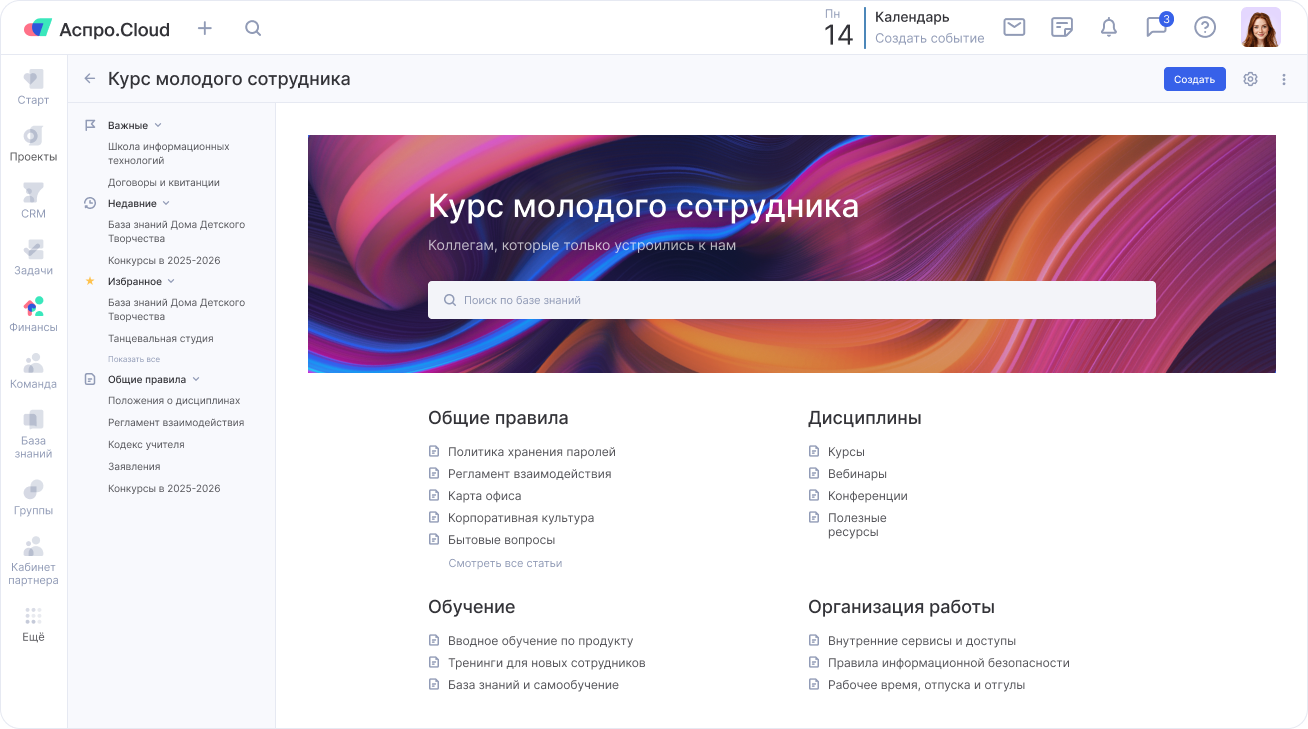Collapse the Недавние section

pos(166,204)
